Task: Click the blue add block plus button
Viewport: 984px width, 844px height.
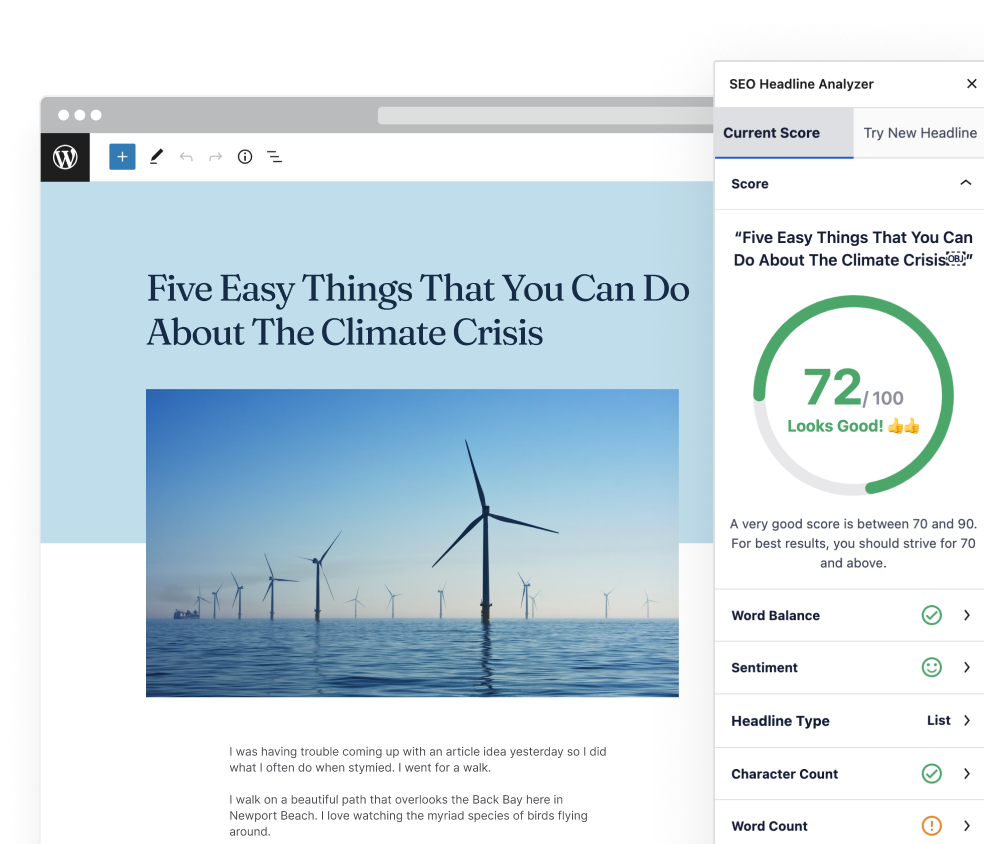Action: (x=122, y=157)
